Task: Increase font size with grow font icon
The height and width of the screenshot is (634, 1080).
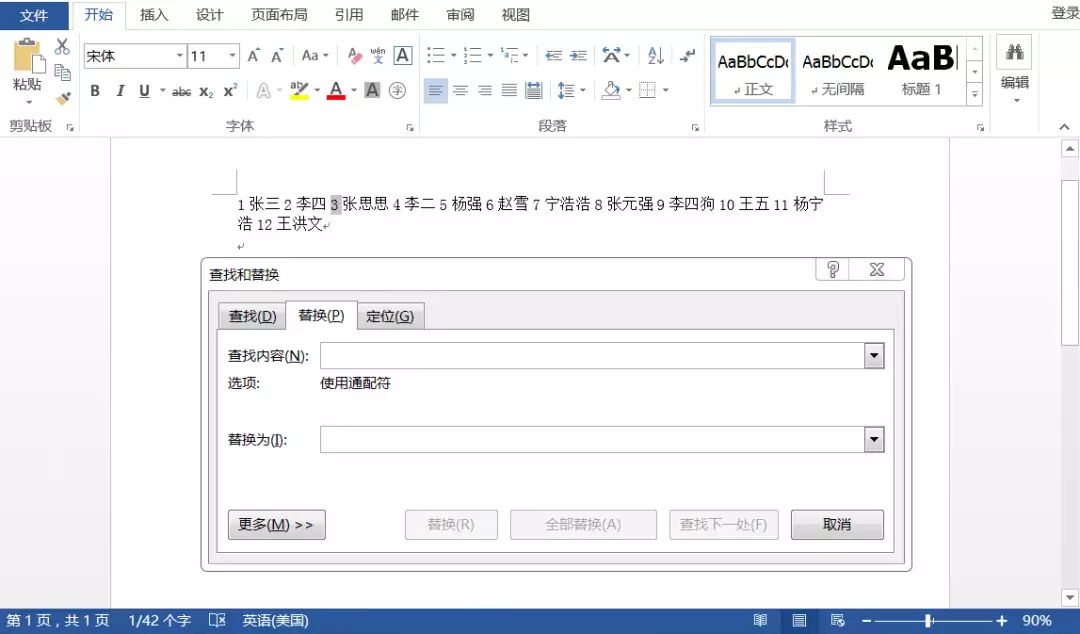Action: click(x=254, y=56)
